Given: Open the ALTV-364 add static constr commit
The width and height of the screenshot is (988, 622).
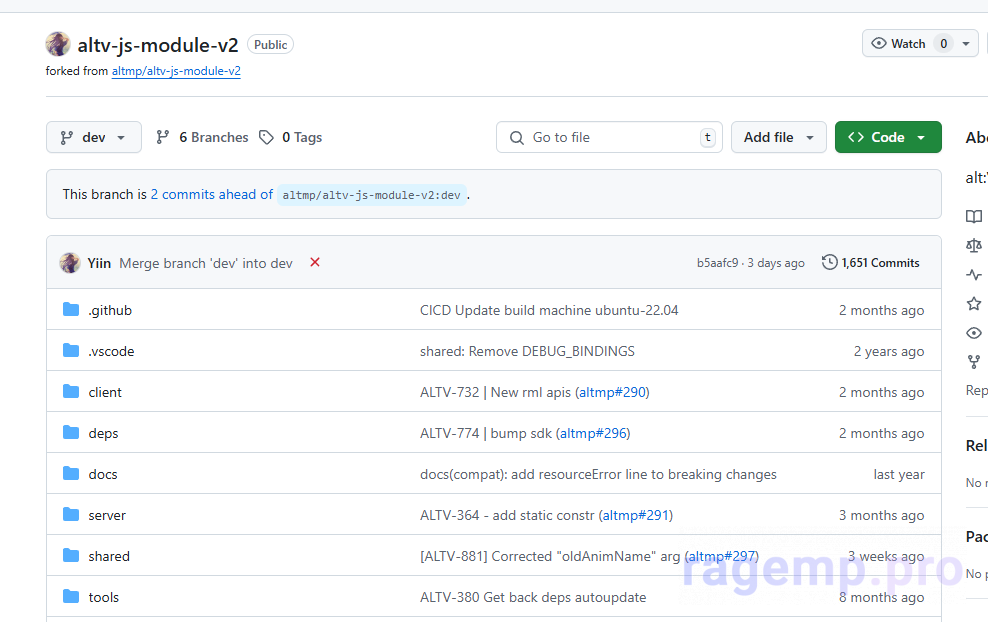Looking at the screenshot, I should click(507, 515).
